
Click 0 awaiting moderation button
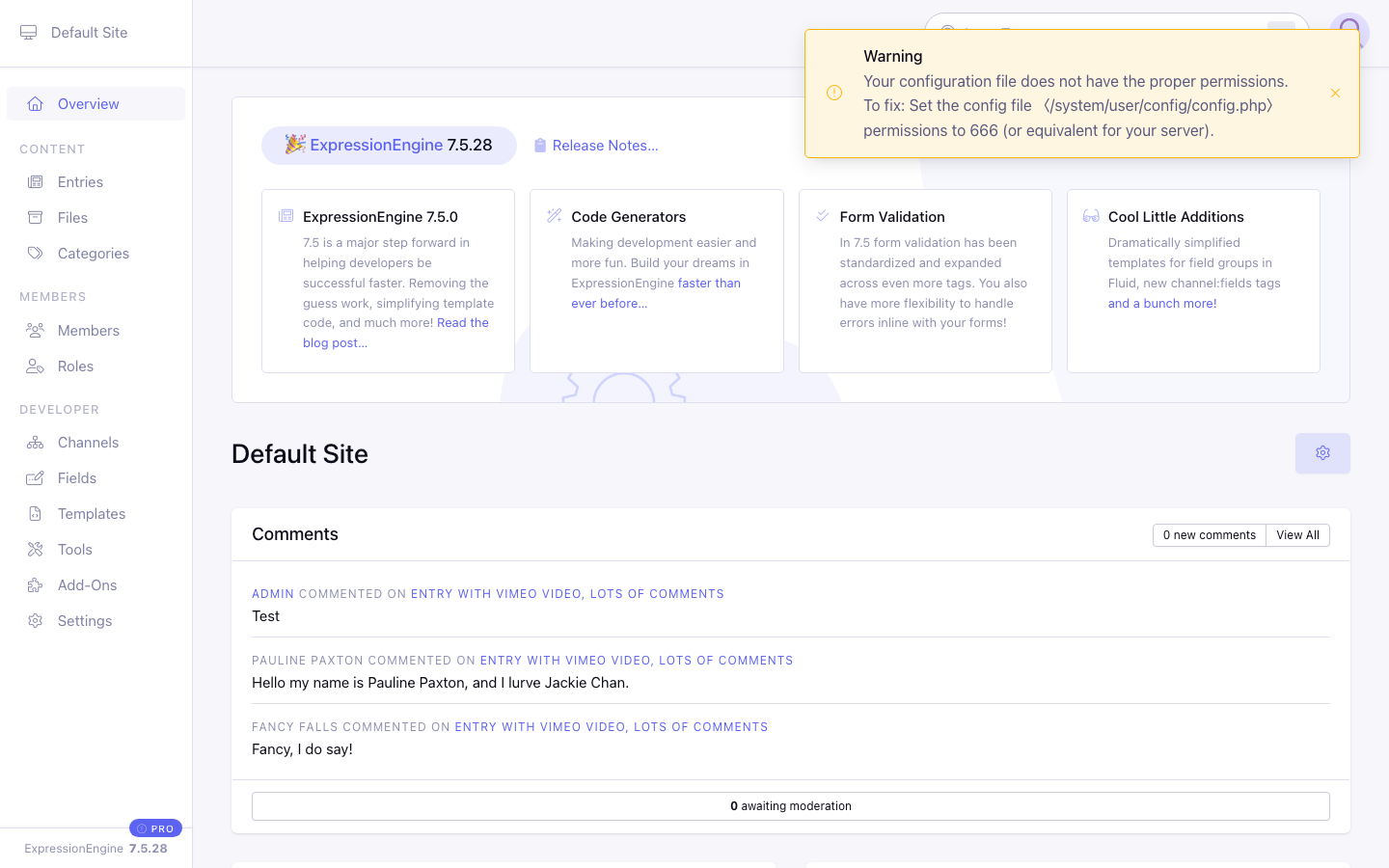791,806
